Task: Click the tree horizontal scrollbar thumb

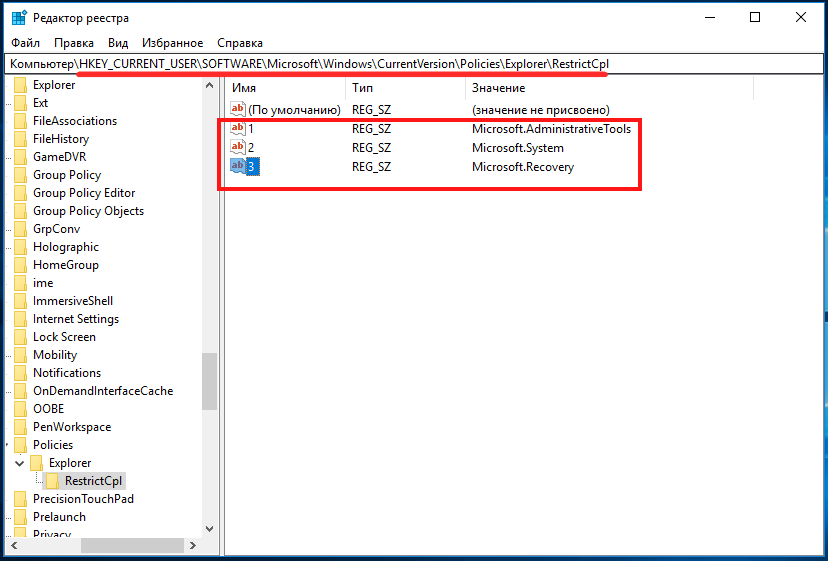Action: 132,546
